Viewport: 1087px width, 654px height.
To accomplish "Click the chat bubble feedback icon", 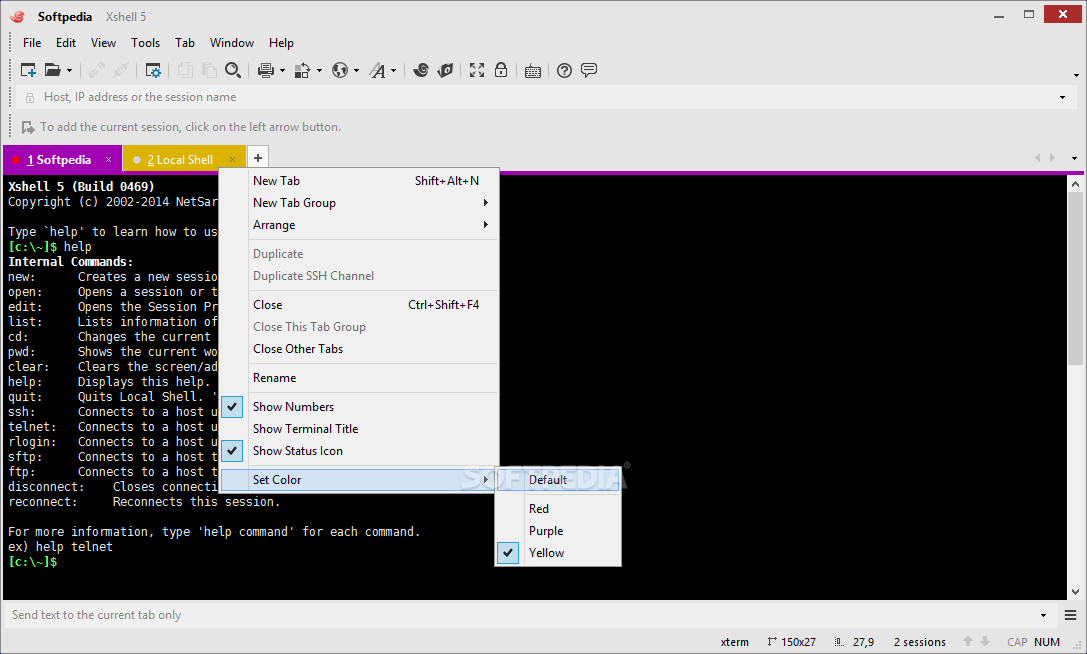I will click(589, 70).
